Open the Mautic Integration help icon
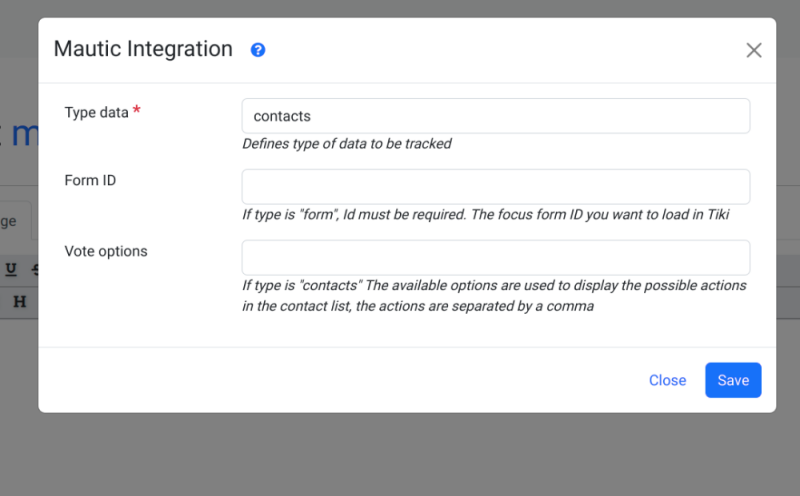Screen dimensions: 800x496 point(258,50)
